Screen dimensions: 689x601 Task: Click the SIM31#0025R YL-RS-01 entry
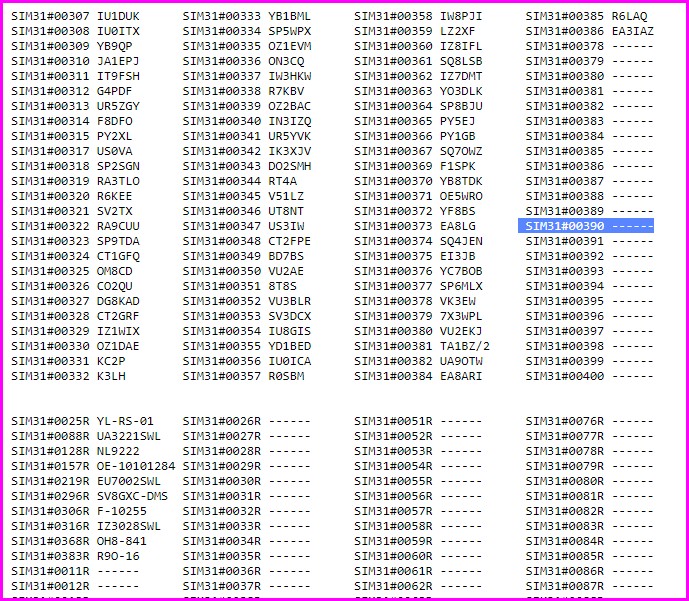(x=82, y=421)
